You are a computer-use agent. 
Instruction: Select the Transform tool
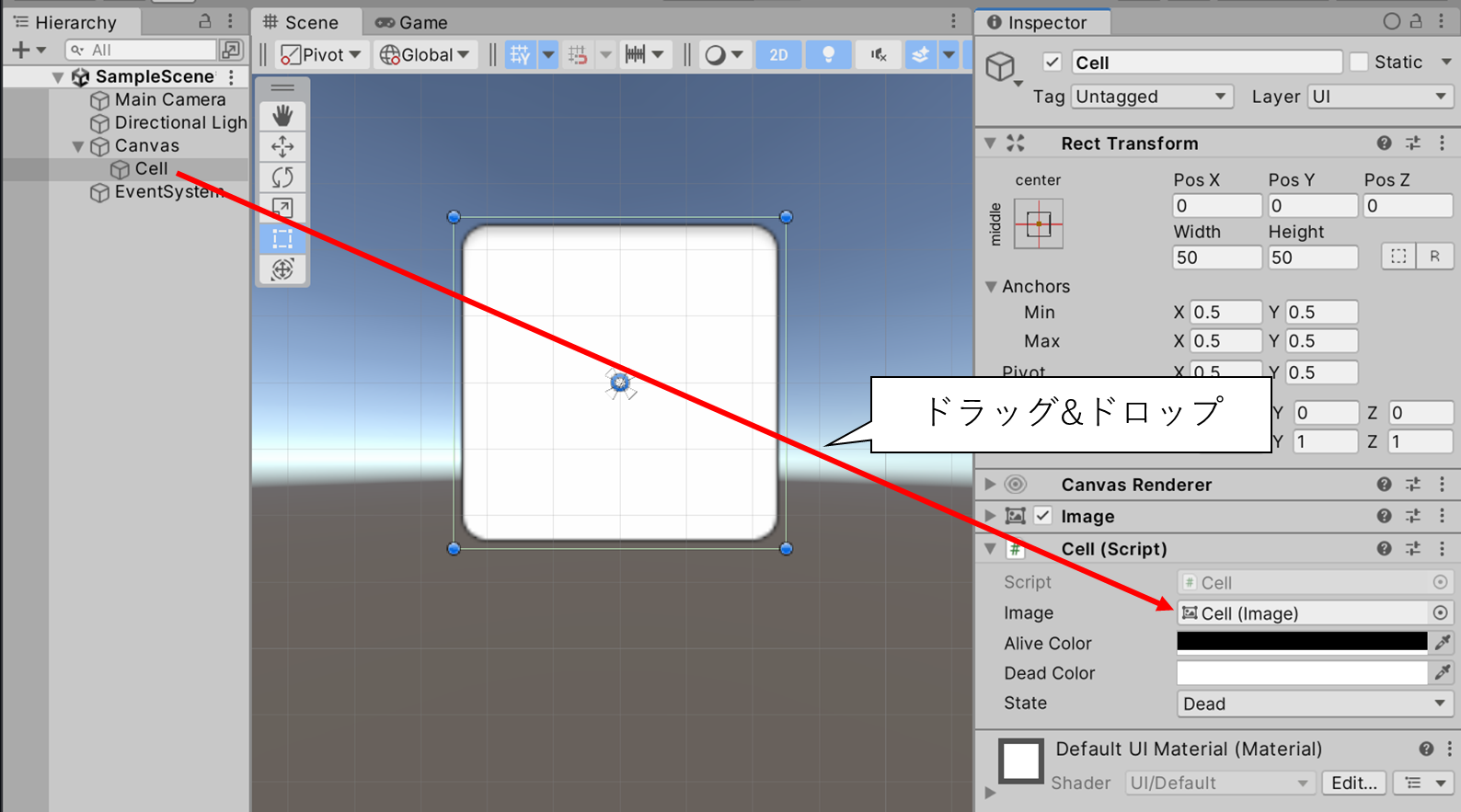tap(282, 269)
